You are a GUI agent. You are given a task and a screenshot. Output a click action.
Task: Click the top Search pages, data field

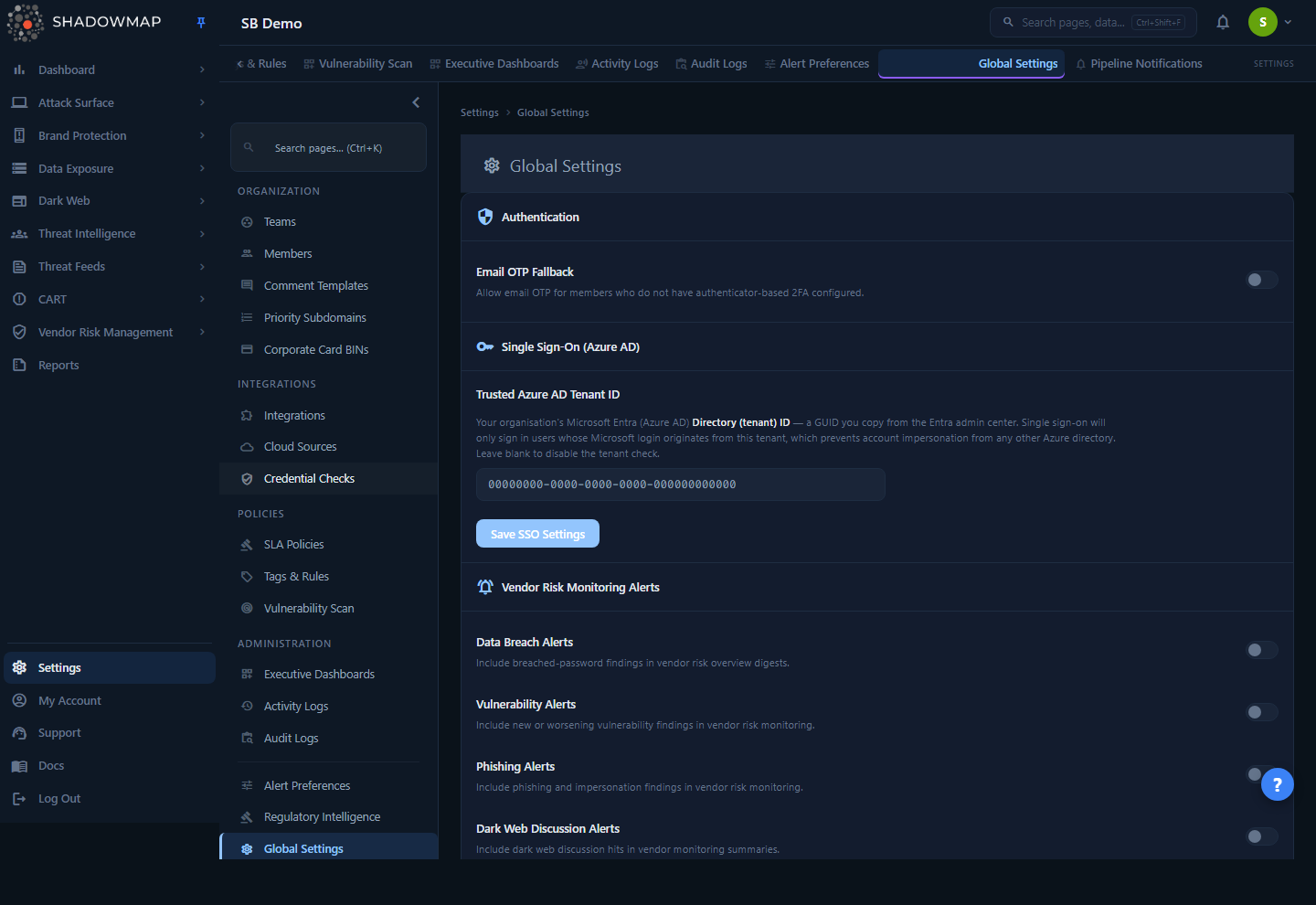[x=1093, y=22]
